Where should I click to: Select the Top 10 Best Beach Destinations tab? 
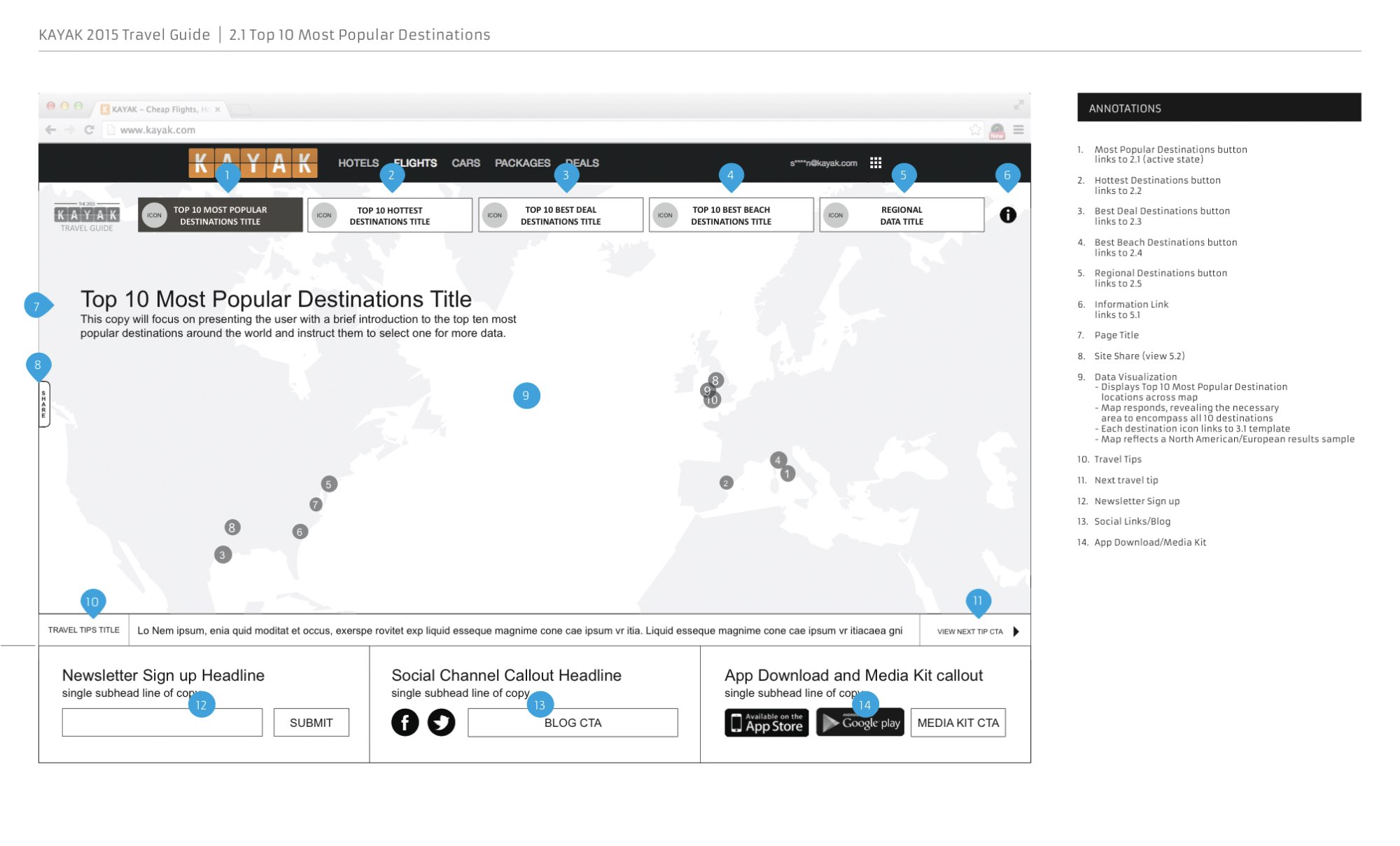731,215
